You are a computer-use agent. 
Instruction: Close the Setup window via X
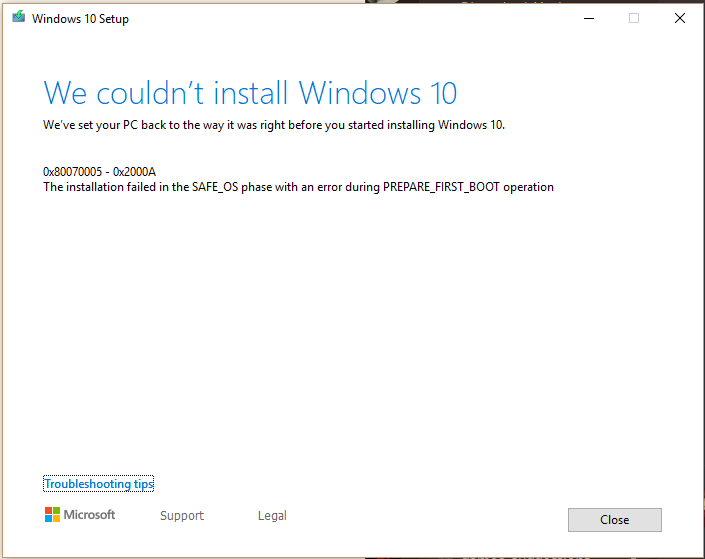[x=679, y=18]
